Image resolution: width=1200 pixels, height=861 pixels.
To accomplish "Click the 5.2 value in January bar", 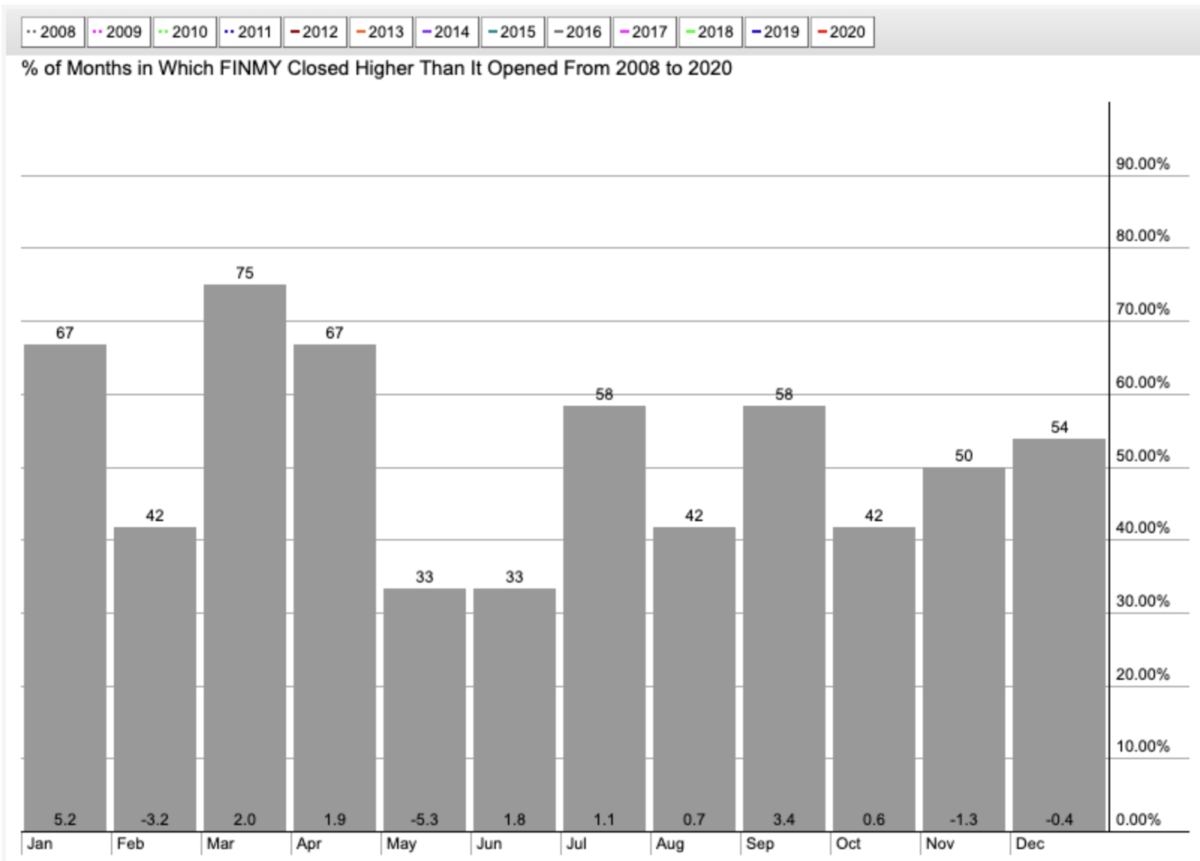I will coord(65,820).
